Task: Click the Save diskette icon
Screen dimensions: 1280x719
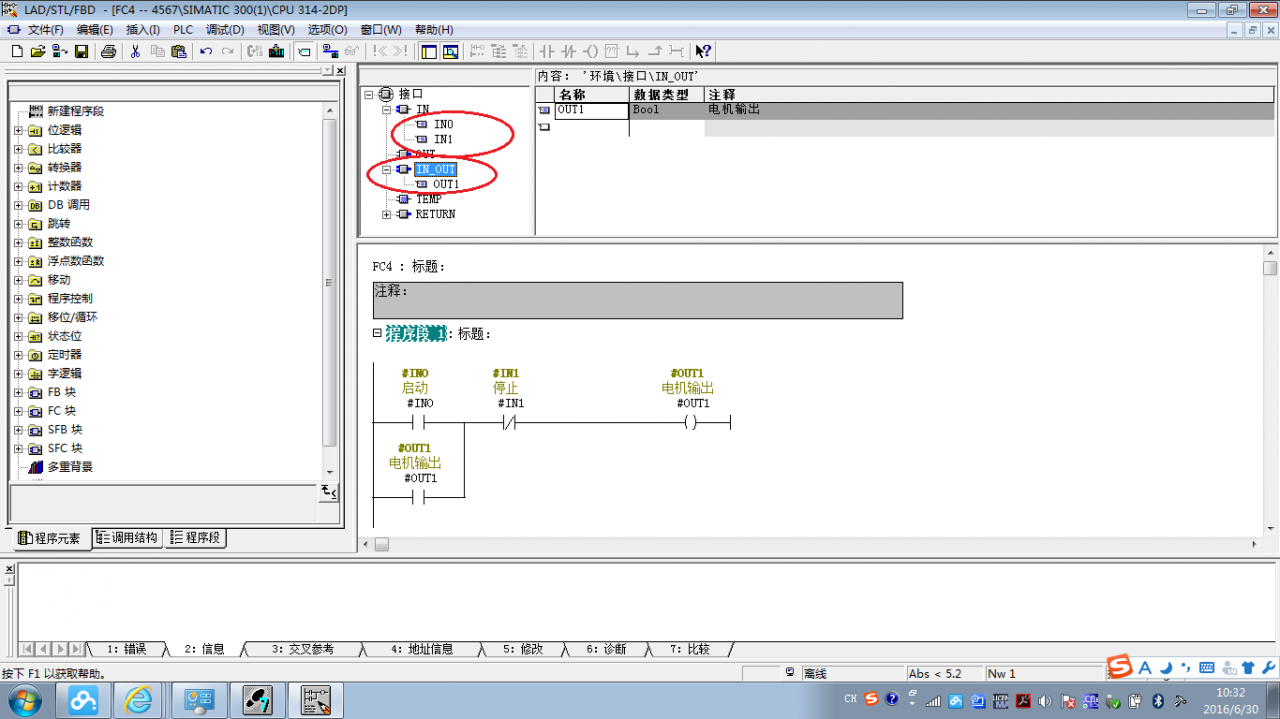Action: point(81,51)
